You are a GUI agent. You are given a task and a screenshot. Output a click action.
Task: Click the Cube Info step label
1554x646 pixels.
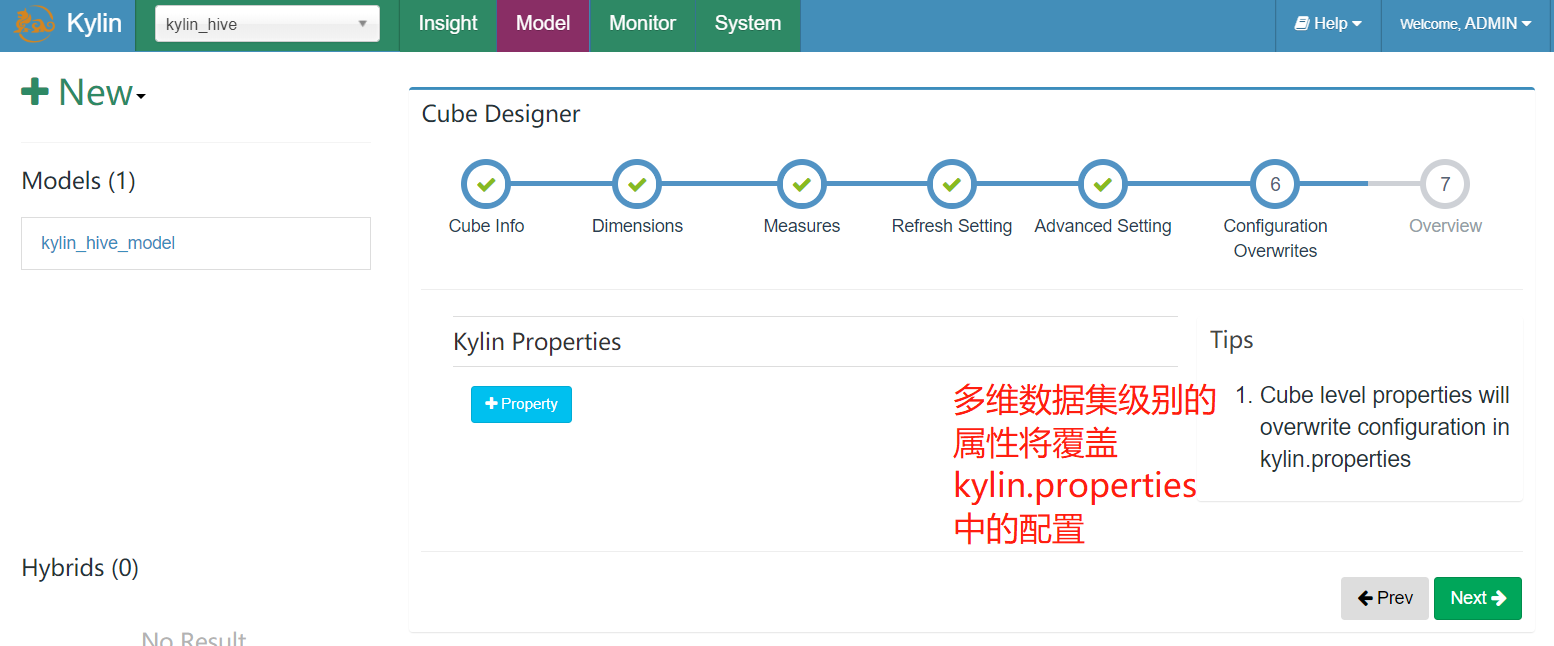(x=486, y=226)
